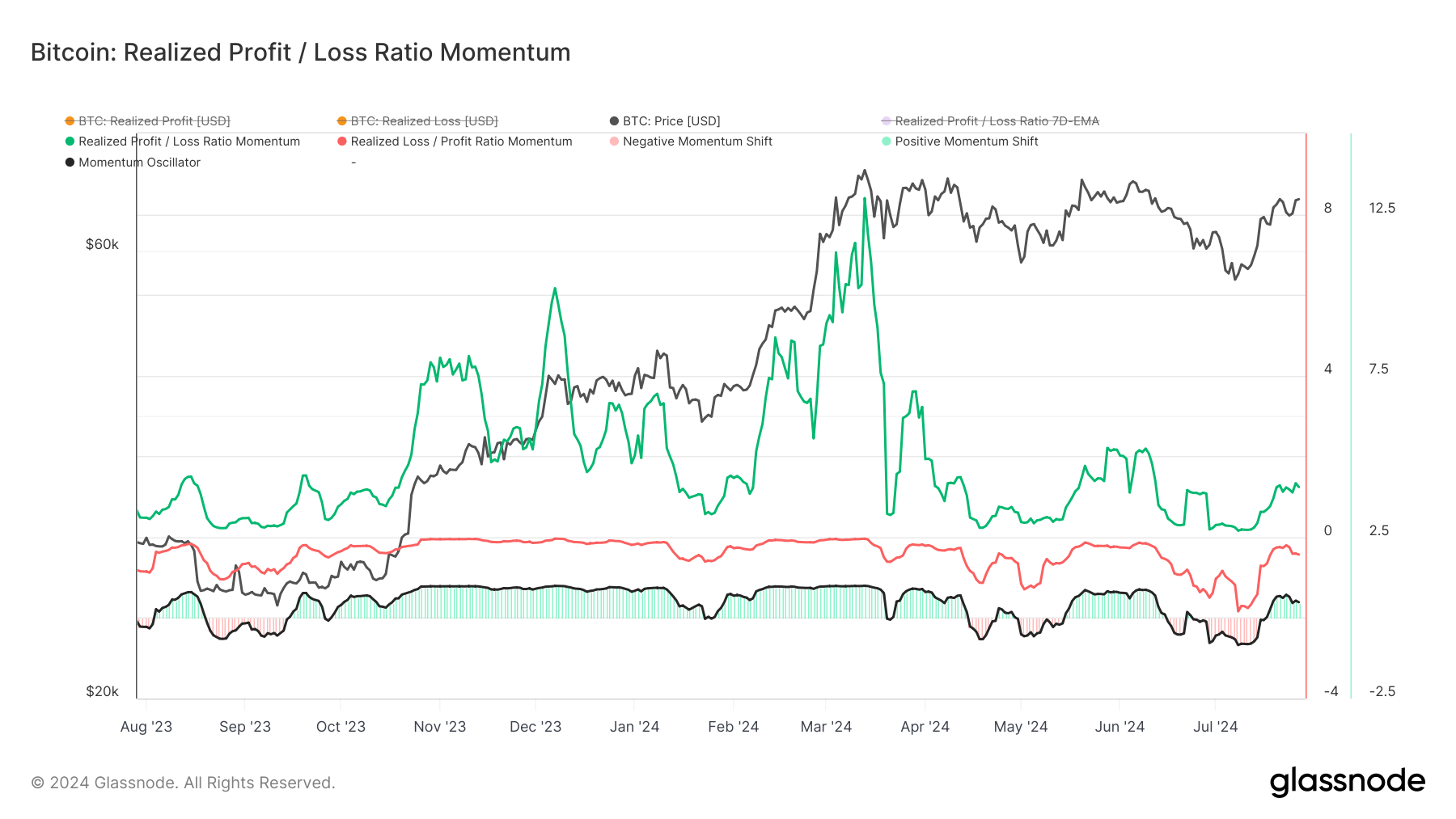Click the Jun '24 date axis label
This screenshot has width=1456, height=819.
[x=1120, y=727]
